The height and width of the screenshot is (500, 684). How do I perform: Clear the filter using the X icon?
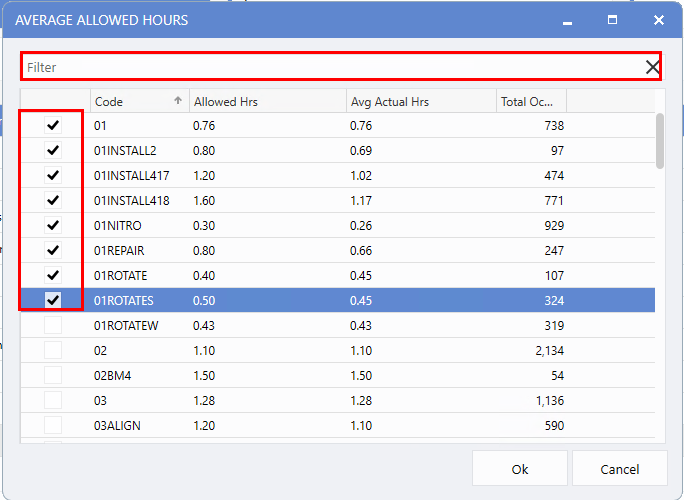click(652, 67)
